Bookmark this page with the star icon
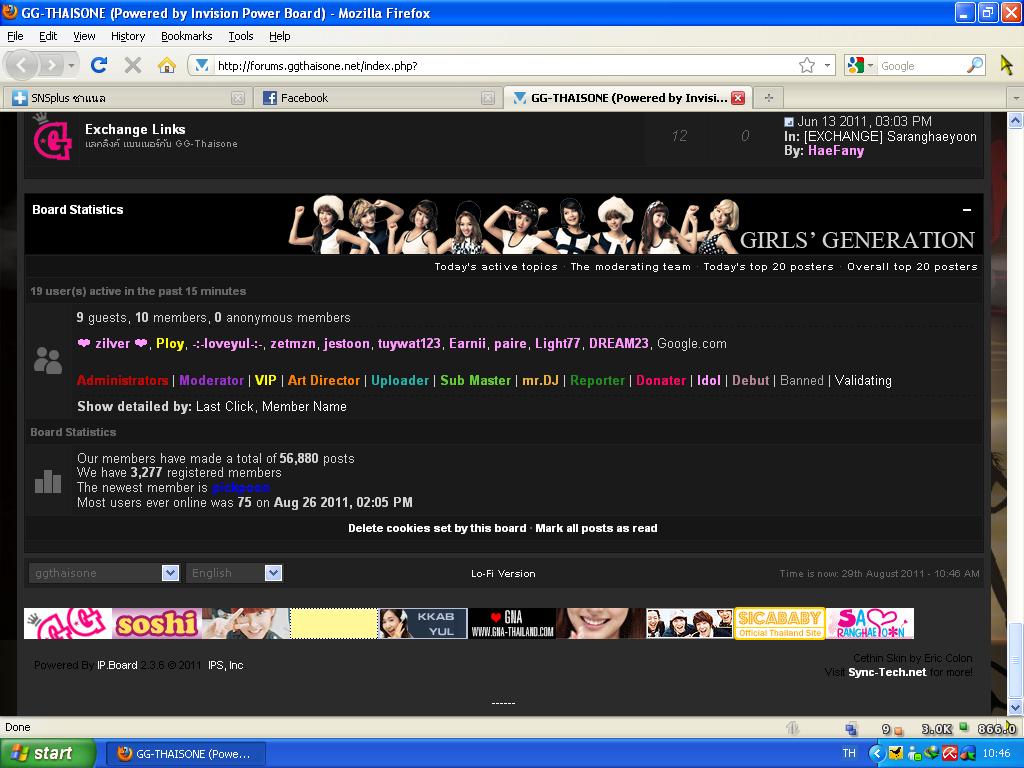Screen dimensions: 1024x768 coord(807,65)
